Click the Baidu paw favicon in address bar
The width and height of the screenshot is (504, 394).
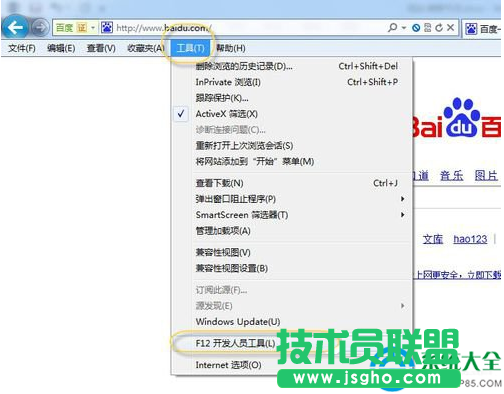(x=107, y=27)
